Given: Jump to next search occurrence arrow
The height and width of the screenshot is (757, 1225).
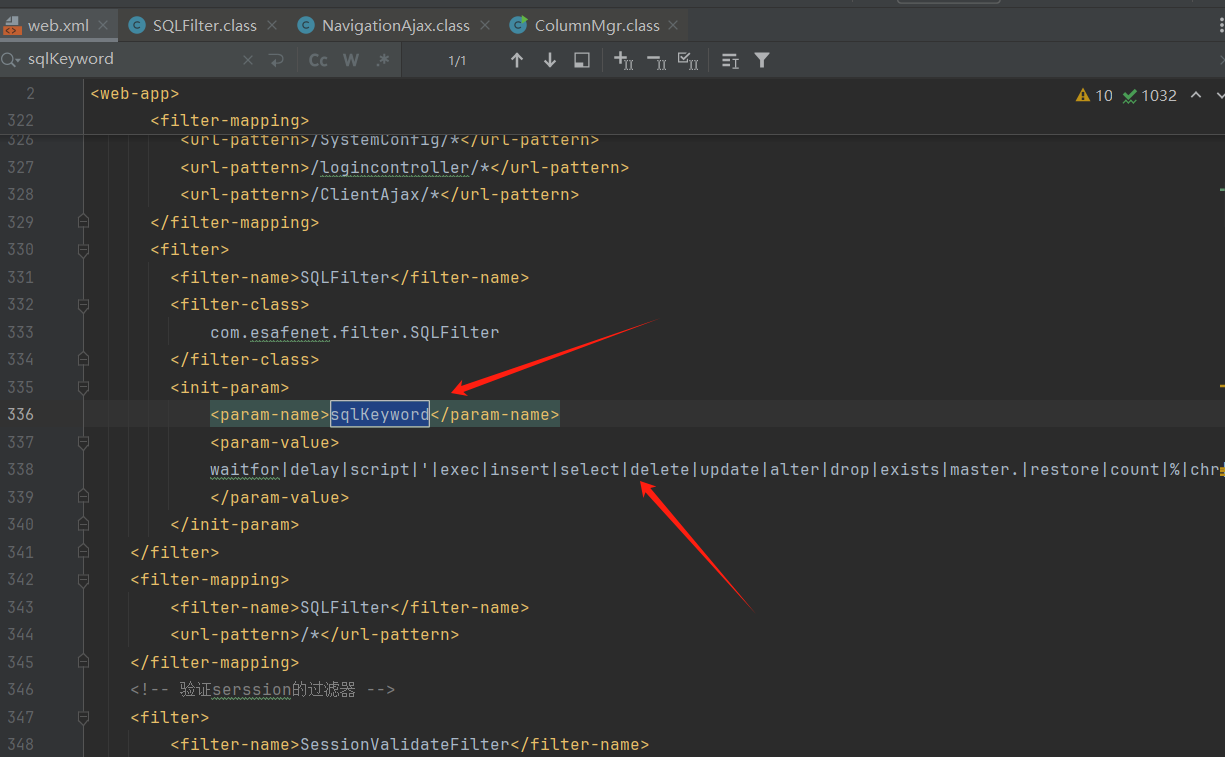Looking at the screenshot, I should [x=549, y=60].
